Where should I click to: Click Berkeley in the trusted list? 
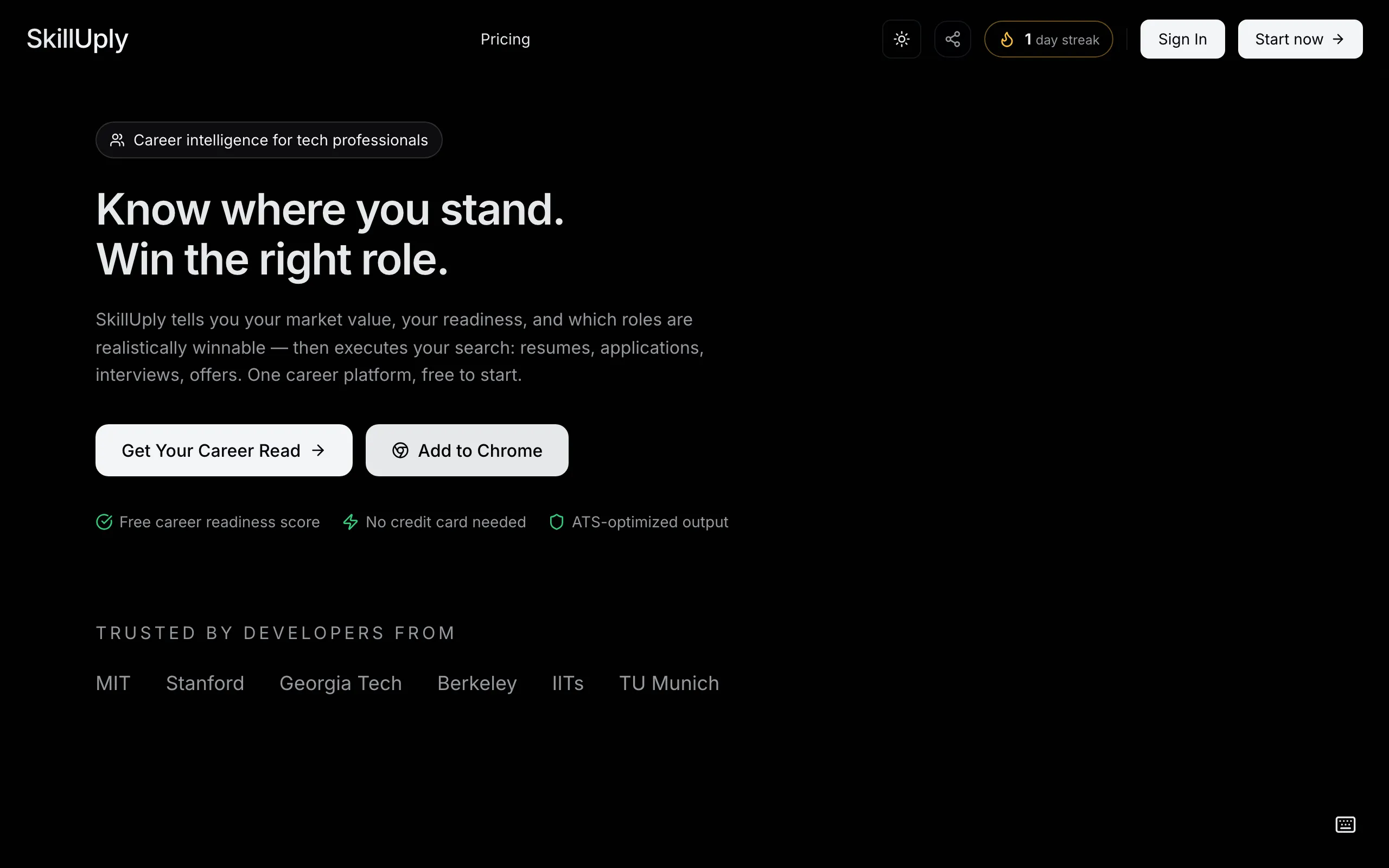pyautogui.click(x=477, y=683)
